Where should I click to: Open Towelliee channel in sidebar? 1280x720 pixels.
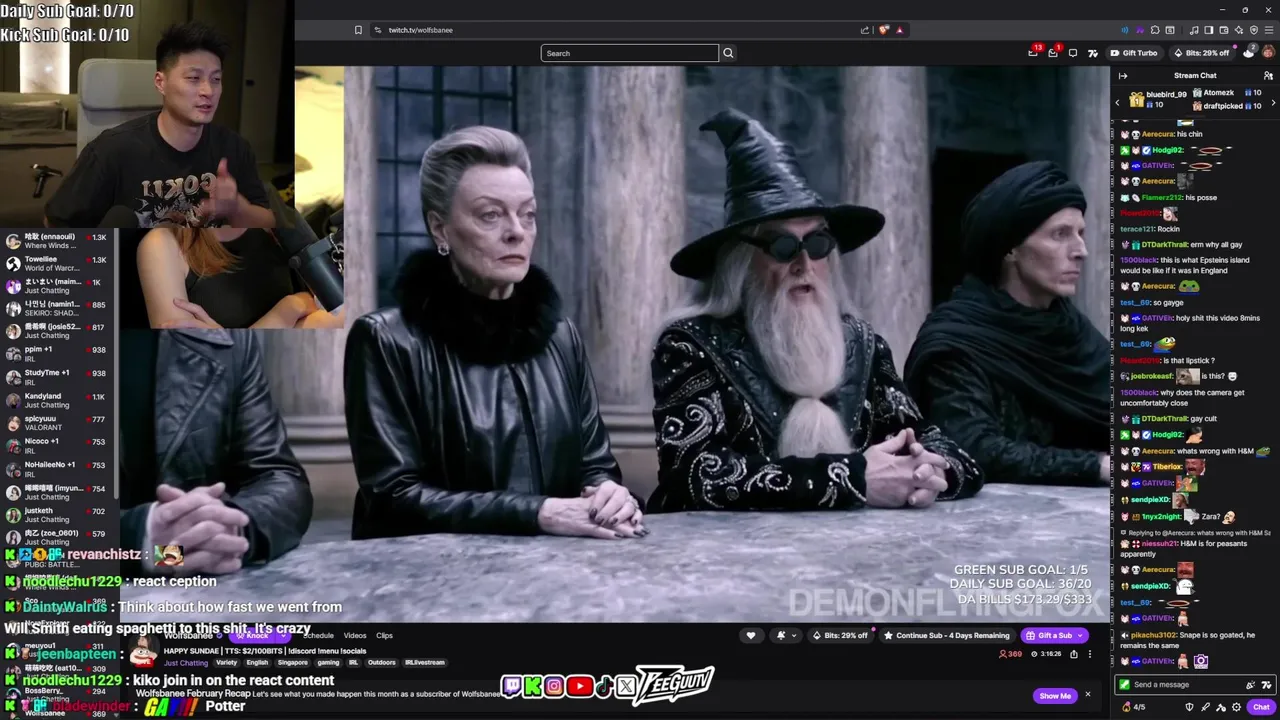58,264
